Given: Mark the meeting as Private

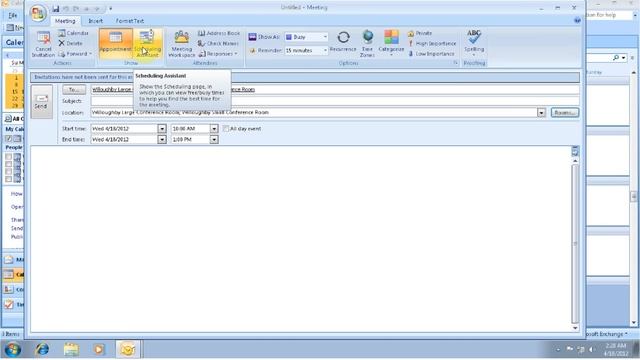Looking at the screenshot, I should tap(420, 33).
